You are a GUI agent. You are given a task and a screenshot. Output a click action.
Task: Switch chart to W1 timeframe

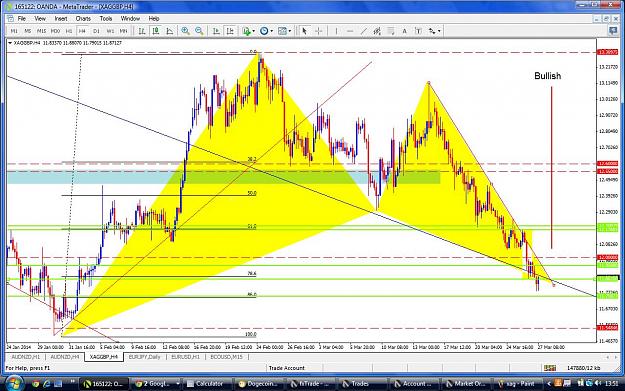pos(110,31)
